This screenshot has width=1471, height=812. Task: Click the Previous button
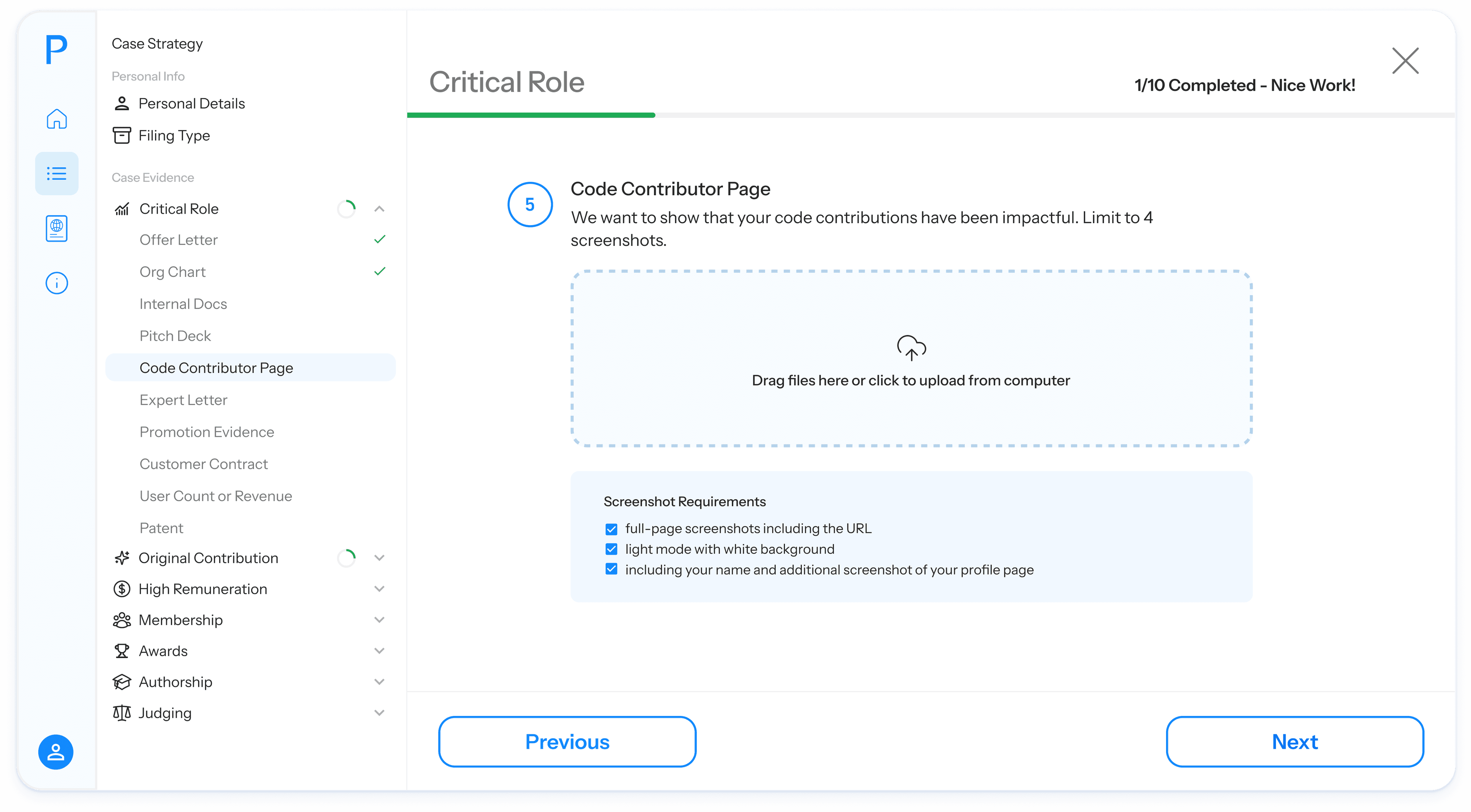pyautogui.click(x=567, y=741)
